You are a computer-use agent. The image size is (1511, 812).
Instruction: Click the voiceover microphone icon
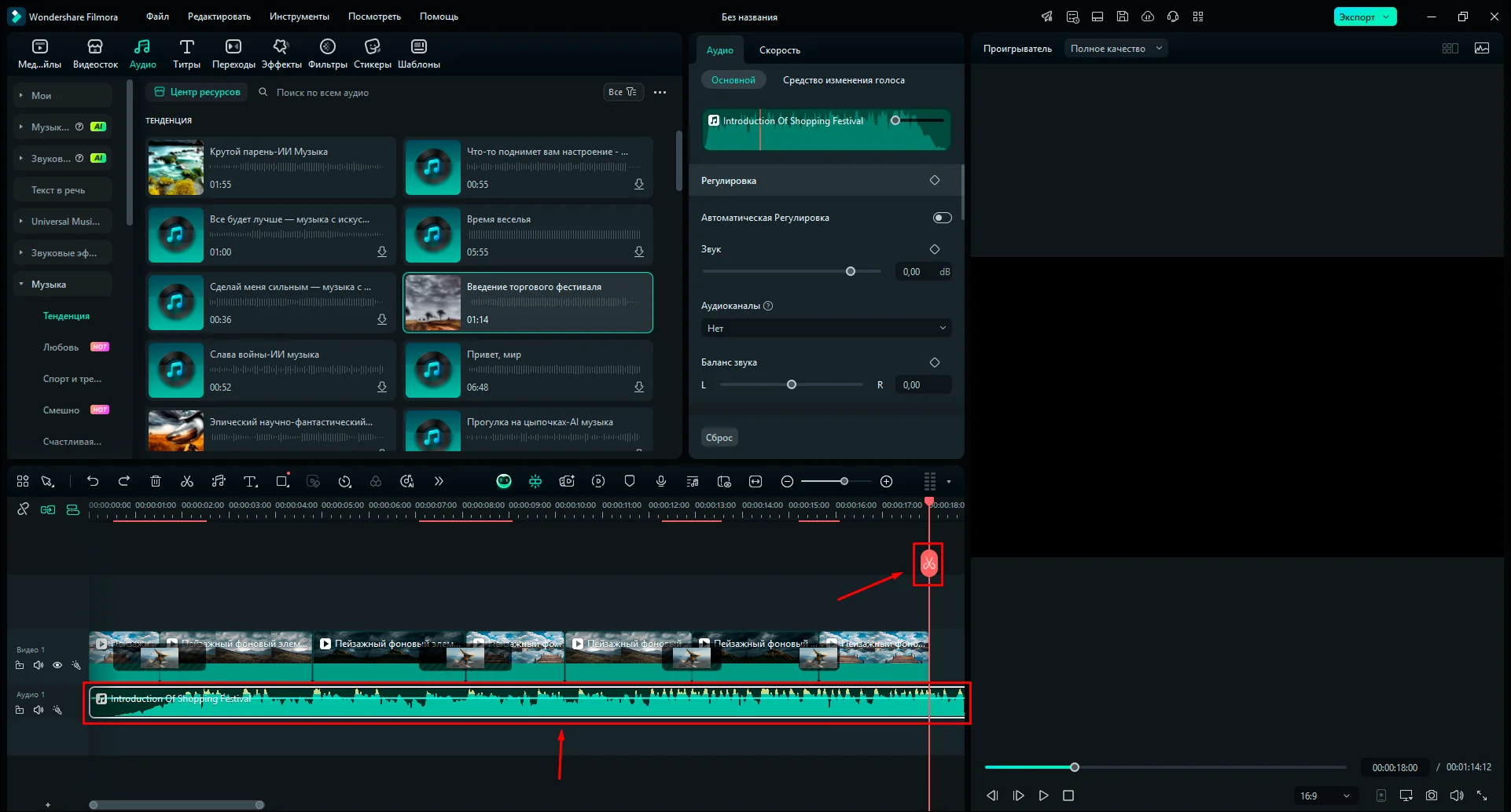(660, 481)
